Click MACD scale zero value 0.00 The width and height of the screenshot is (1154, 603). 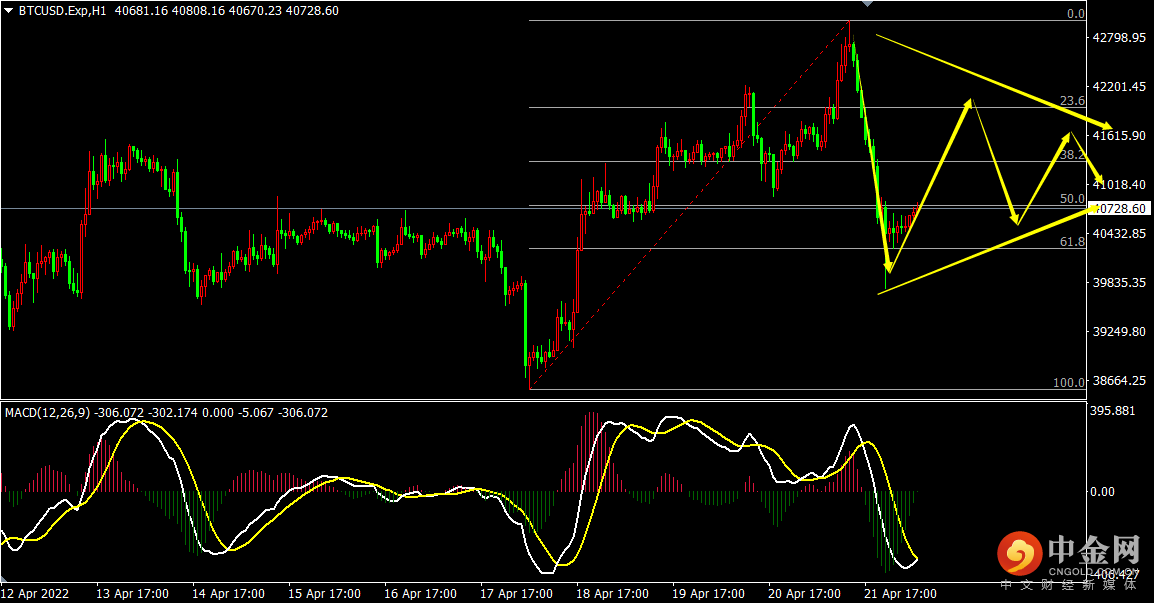pyautogui.click(x=1102, y=492)
